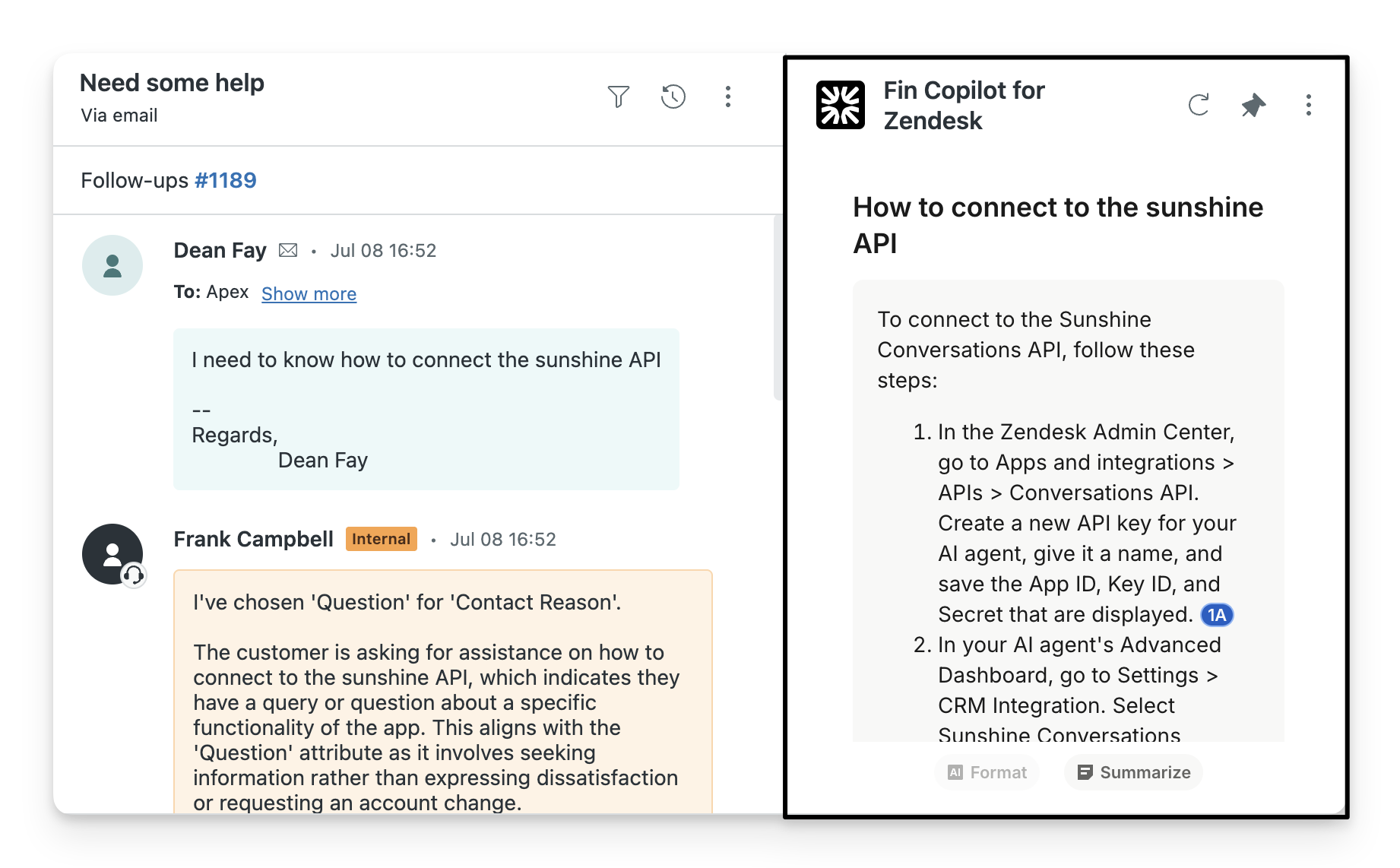The image size is (1400, 868).
Task: Open ticket events history clock icon
Action: [x=673, y=97]
